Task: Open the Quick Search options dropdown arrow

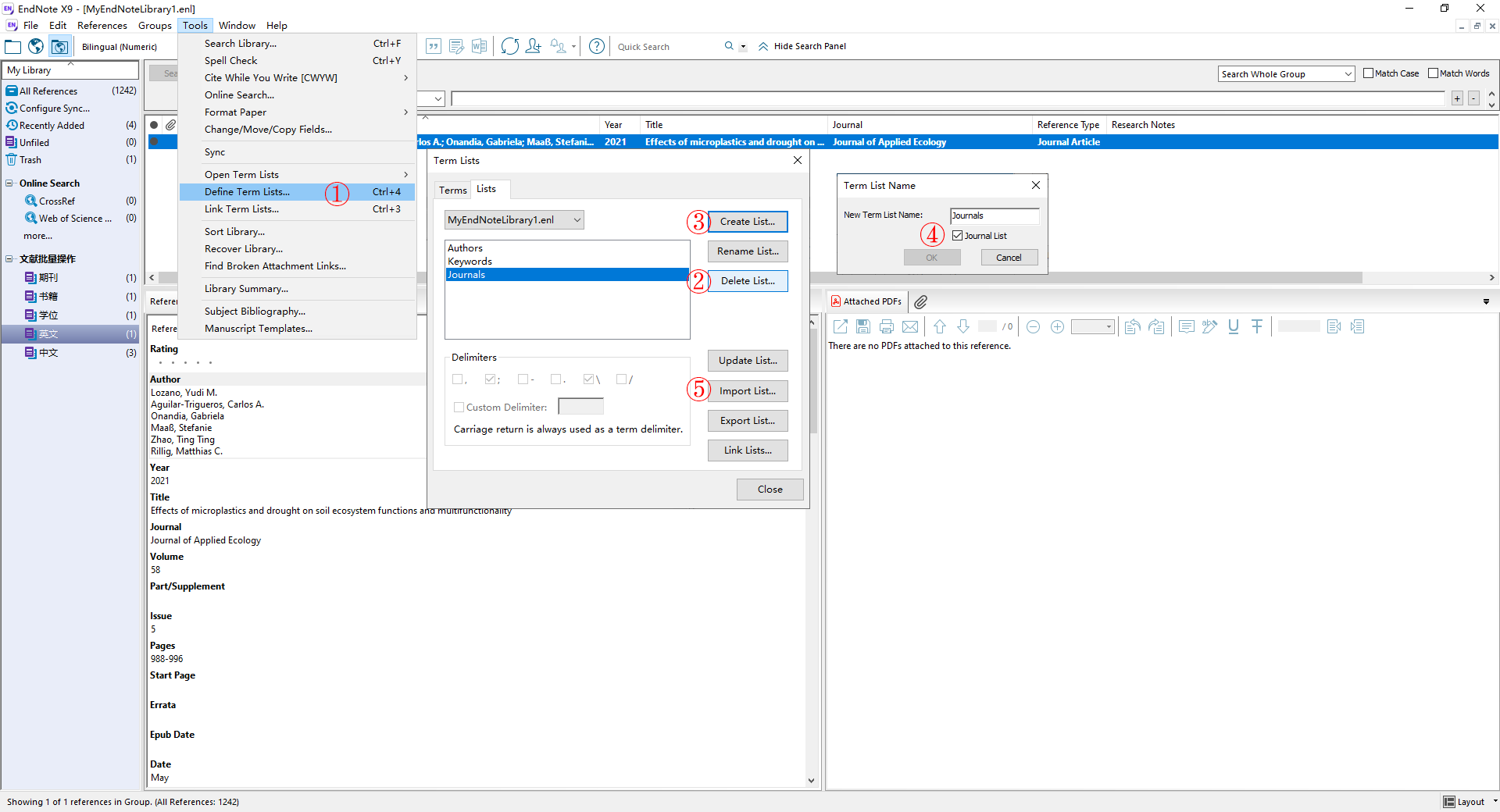Action: [743, 47]
